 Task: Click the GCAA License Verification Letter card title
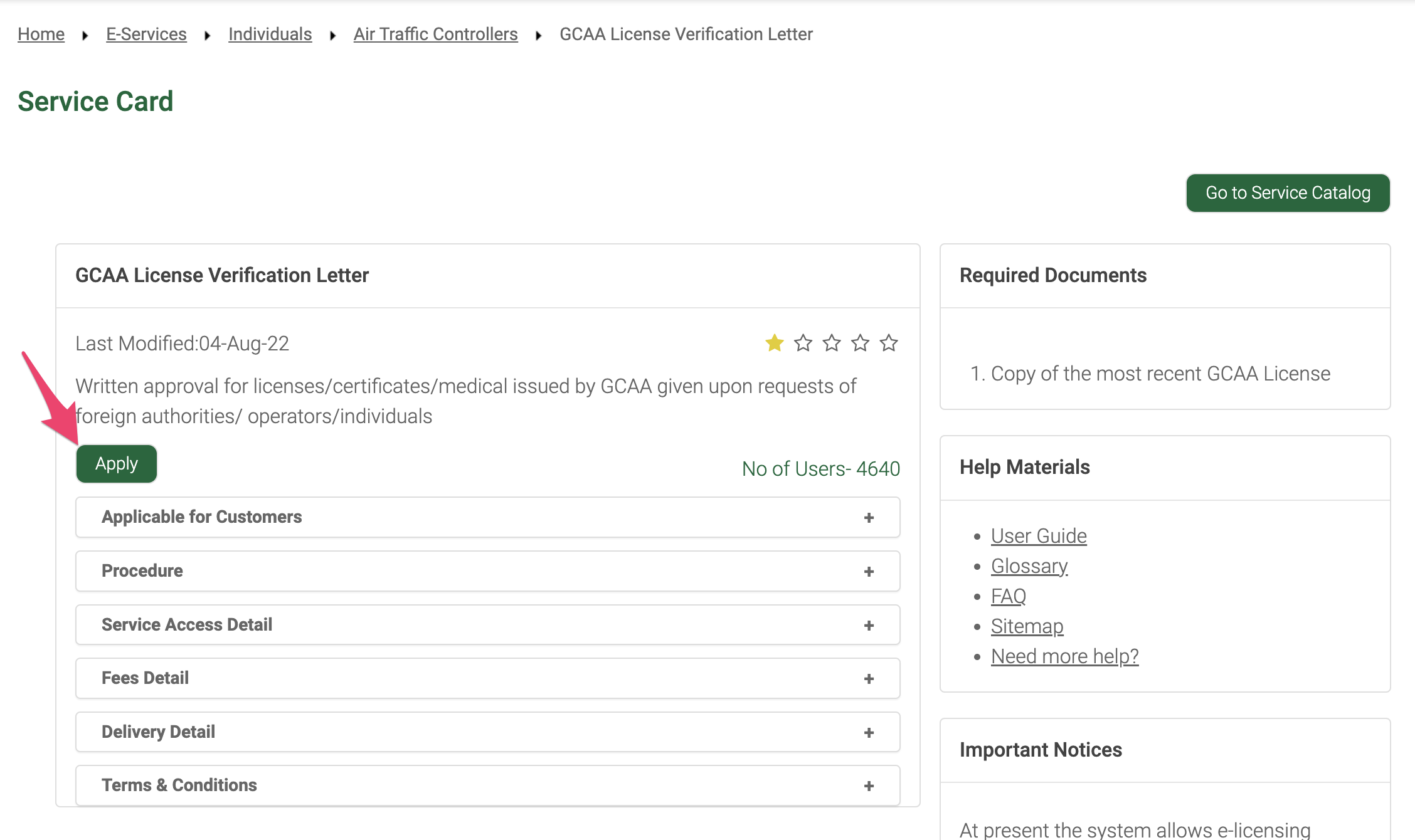click(x=222, y=275)
